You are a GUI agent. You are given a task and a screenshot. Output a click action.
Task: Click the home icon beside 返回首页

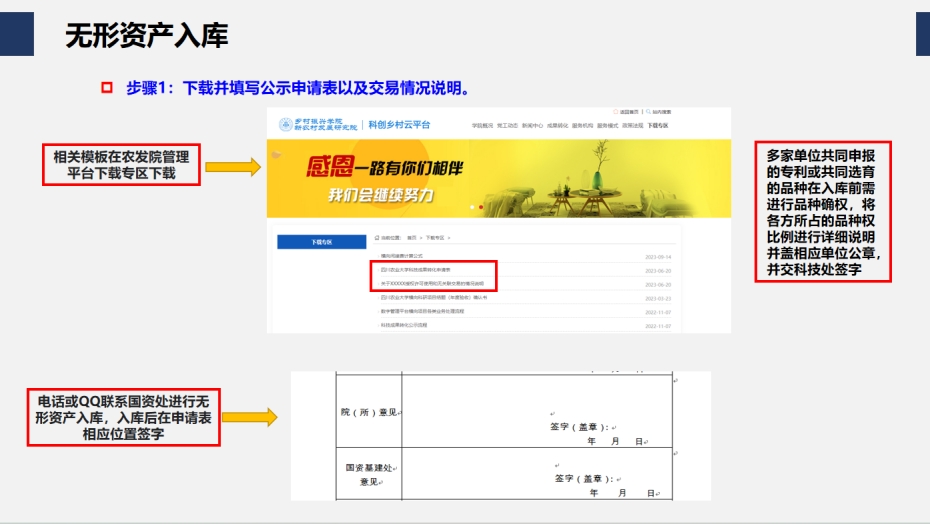pos(615,111)
